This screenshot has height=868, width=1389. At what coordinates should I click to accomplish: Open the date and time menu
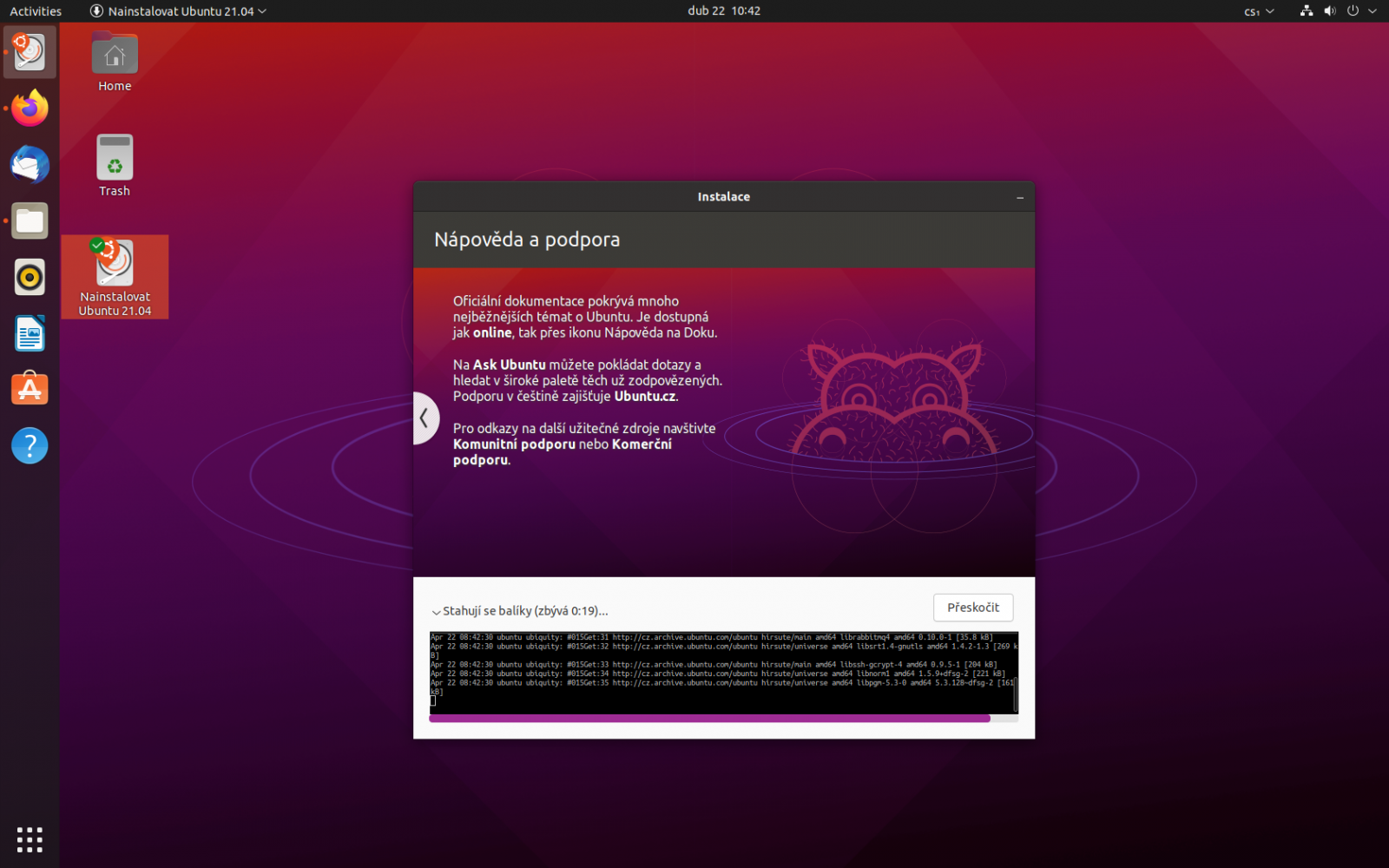click(x=724, y=11)
